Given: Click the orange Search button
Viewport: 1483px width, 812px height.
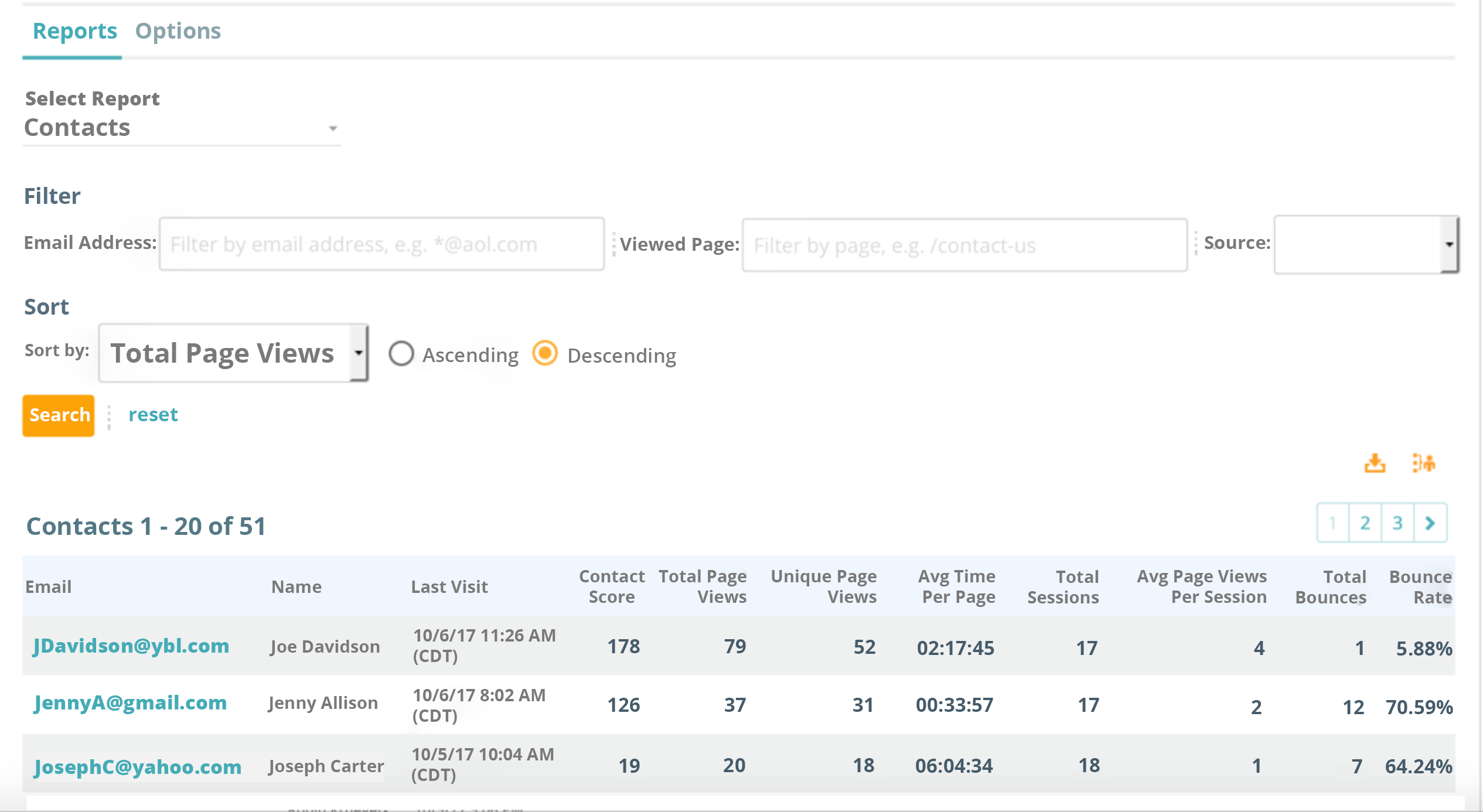Looking at the screenshot, I should tap(59, 415).
